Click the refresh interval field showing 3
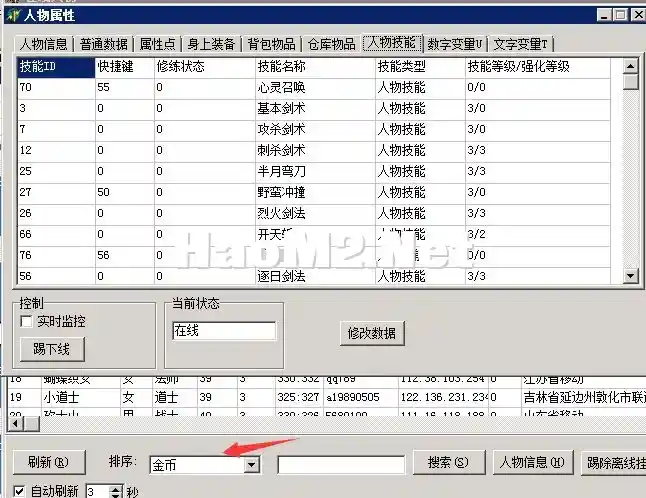646x498 pixels. [x=98, y=491]
